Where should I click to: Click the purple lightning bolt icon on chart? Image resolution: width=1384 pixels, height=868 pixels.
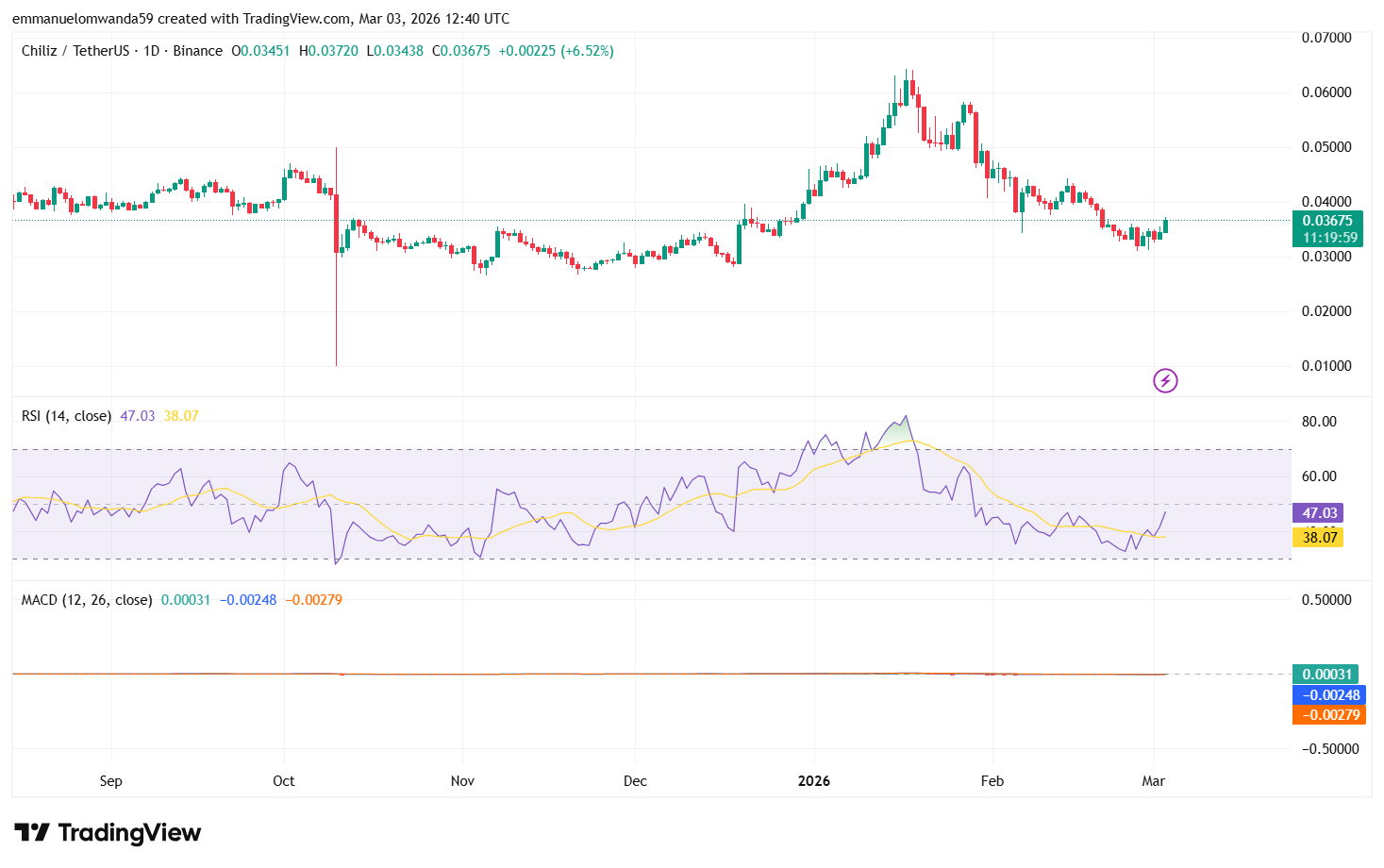point(1164,382)
